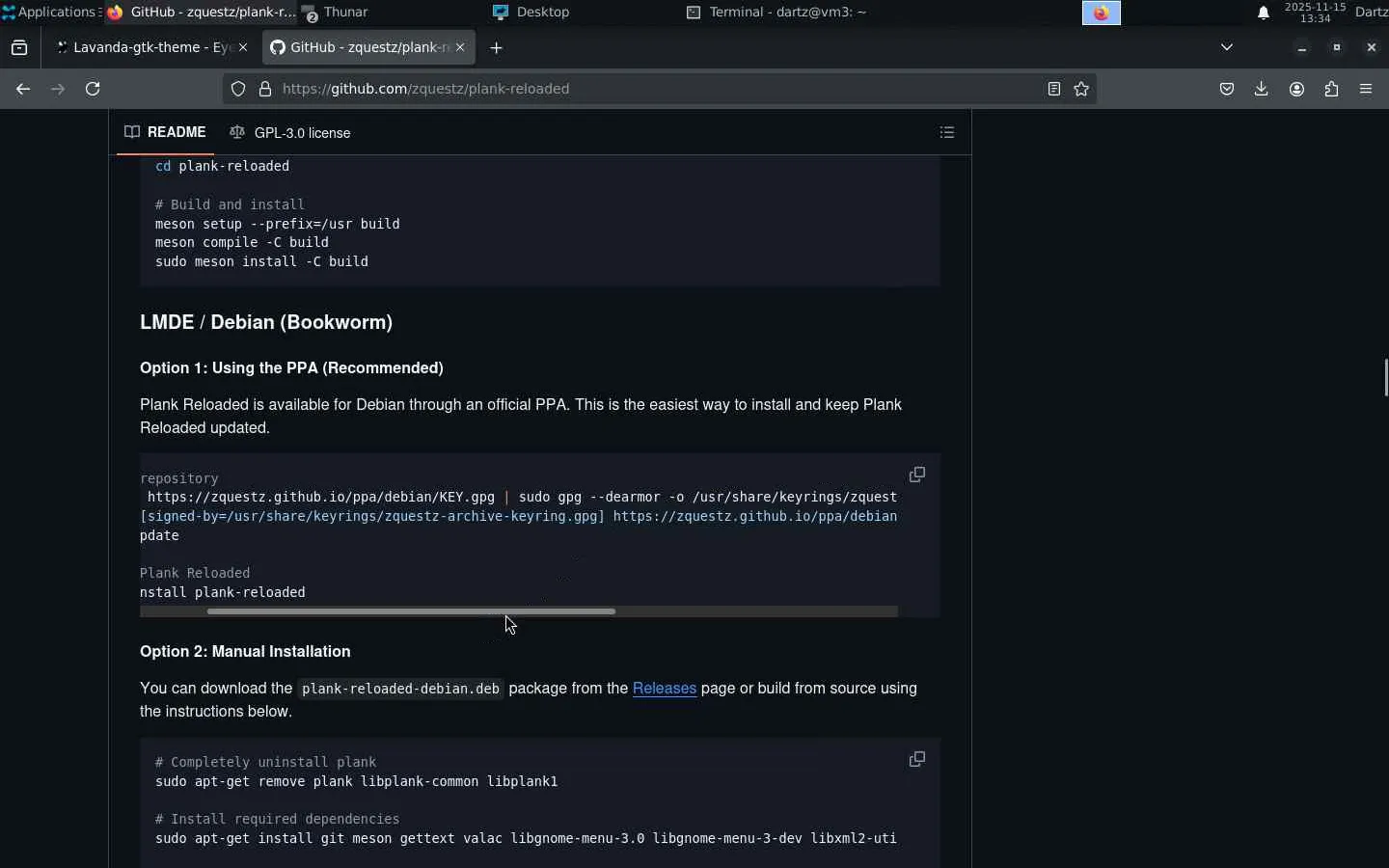1389x868 pixels.
Task: Click the 'plank-reloaded-debian.deb' inline code
Action: click(400, 689)
